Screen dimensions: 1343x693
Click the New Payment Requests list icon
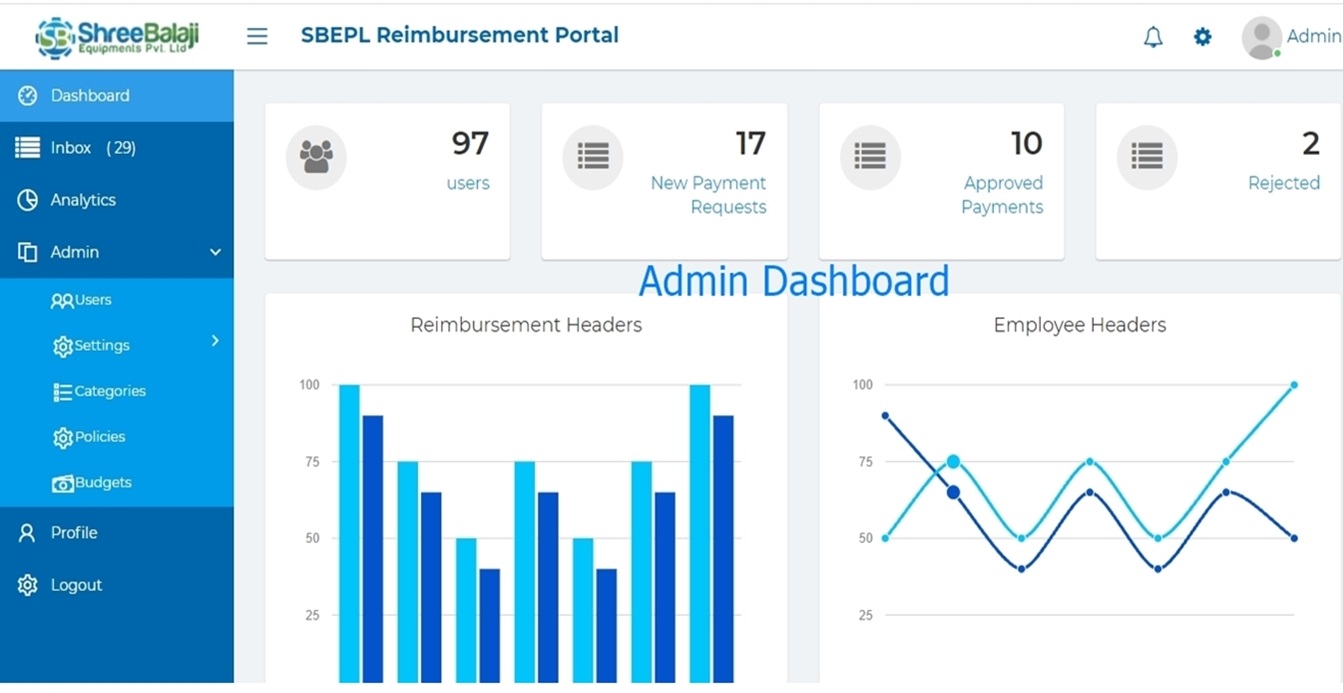point(593,157)
